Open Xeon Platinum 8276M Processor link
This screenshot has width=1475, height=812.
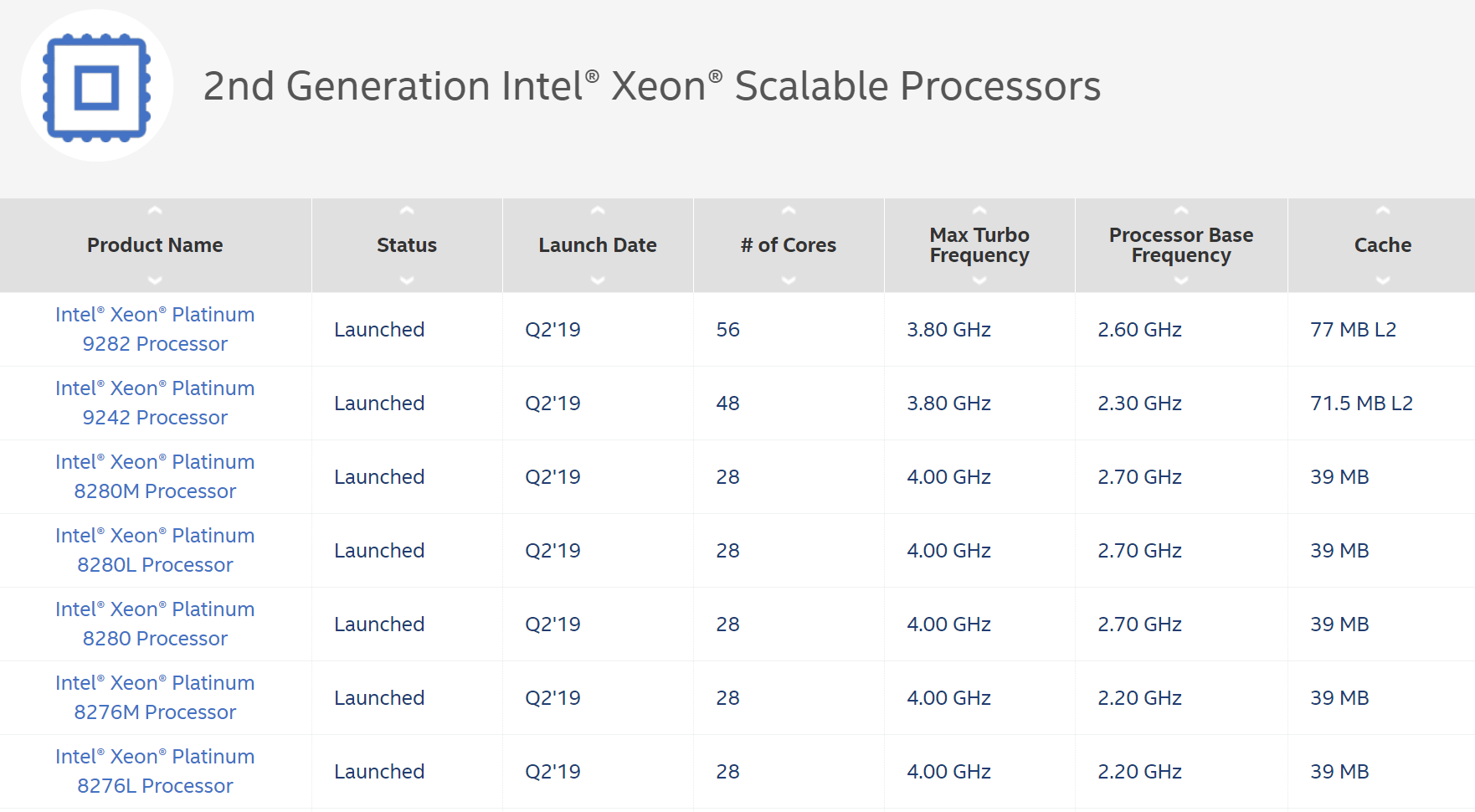tap(155, 697)
